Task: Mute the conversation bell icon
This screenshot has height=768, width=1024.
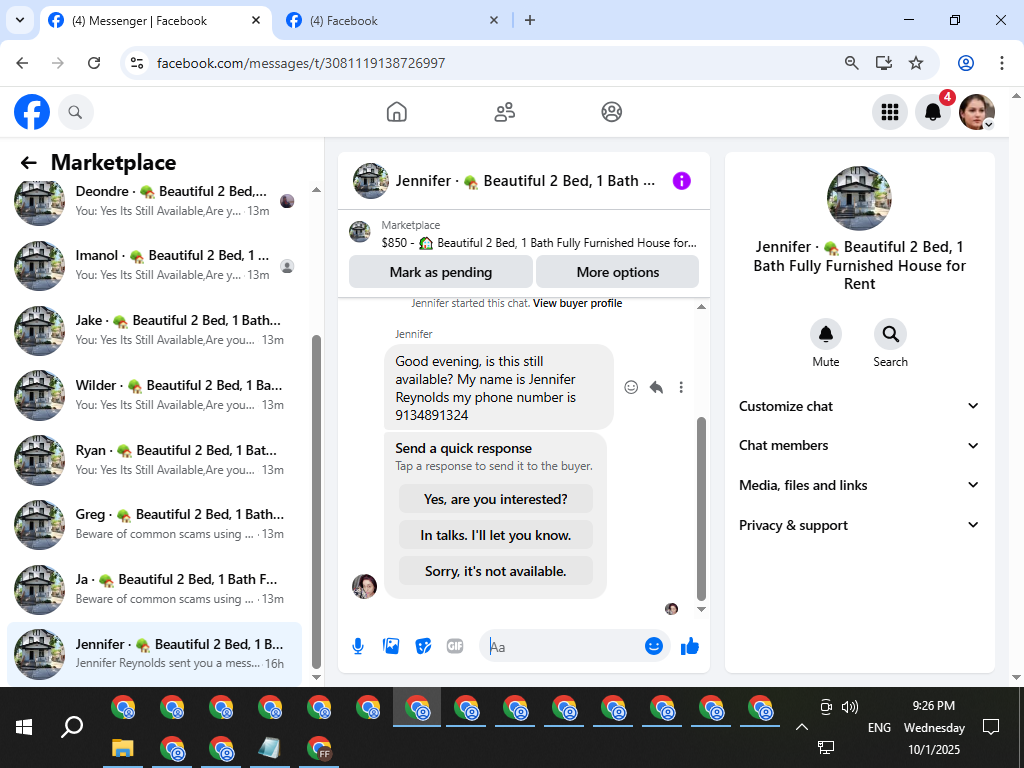Action: coord(825,334)
